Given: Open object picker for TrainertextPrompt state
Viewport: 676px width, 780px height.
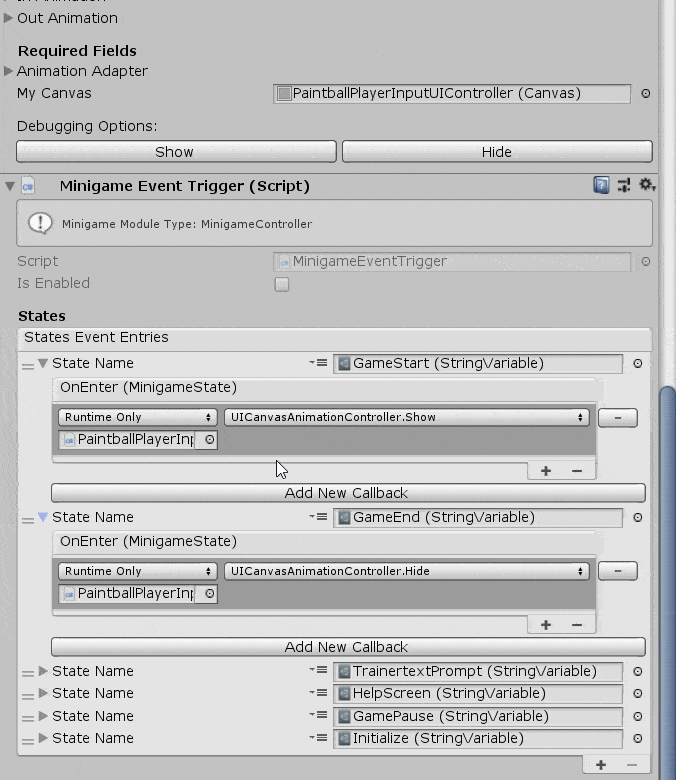Looking at the screenshot, I should click(x=637, y=672).
